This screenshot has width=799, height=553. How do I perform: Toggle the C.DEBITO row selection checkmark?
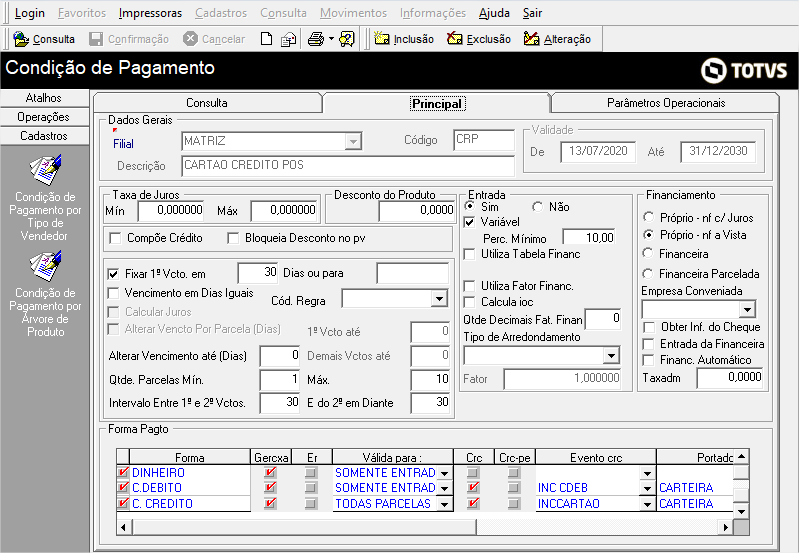point(123,487)
